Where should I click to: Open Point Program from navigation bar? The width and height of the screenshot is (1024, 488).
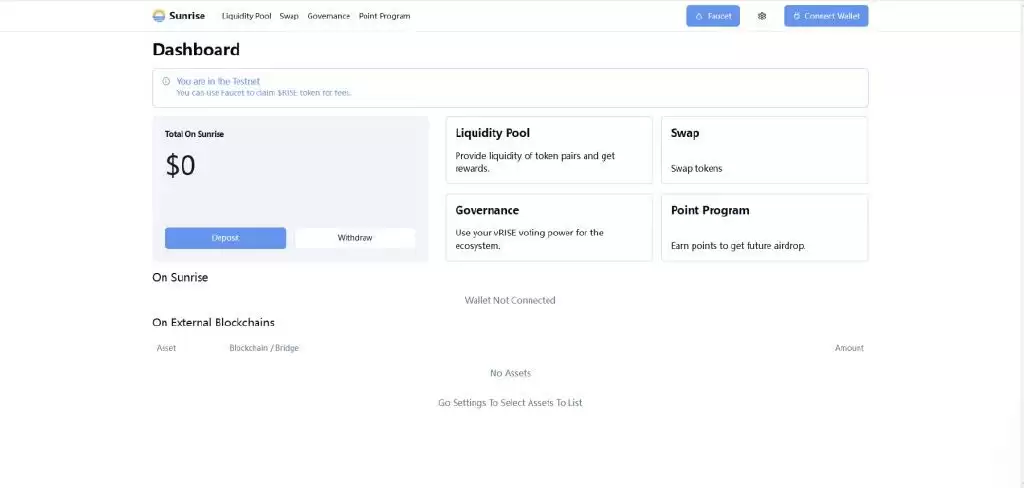click(x=384, y=16)
